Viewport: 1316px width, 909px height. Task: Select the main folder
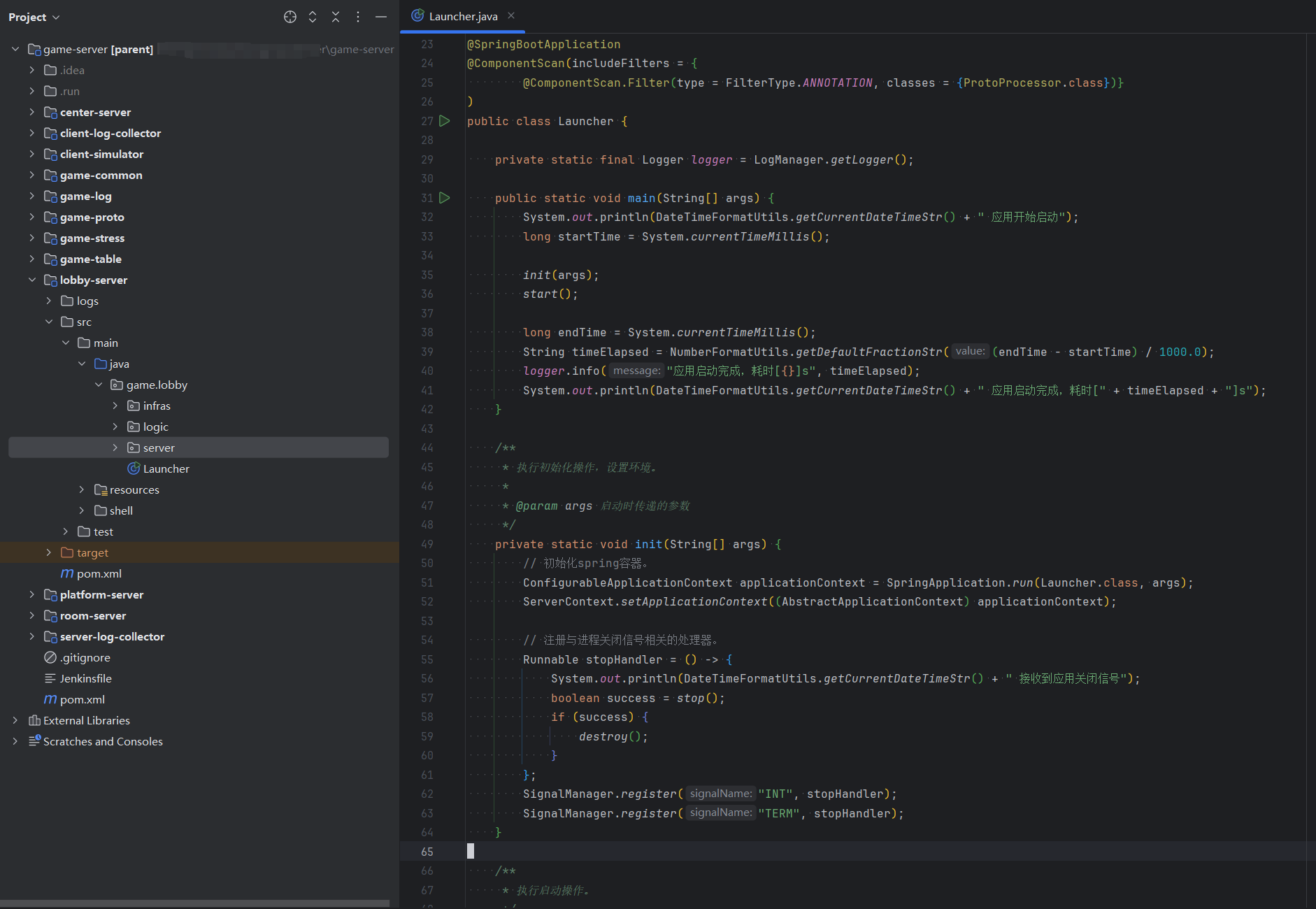coord(106,343)
